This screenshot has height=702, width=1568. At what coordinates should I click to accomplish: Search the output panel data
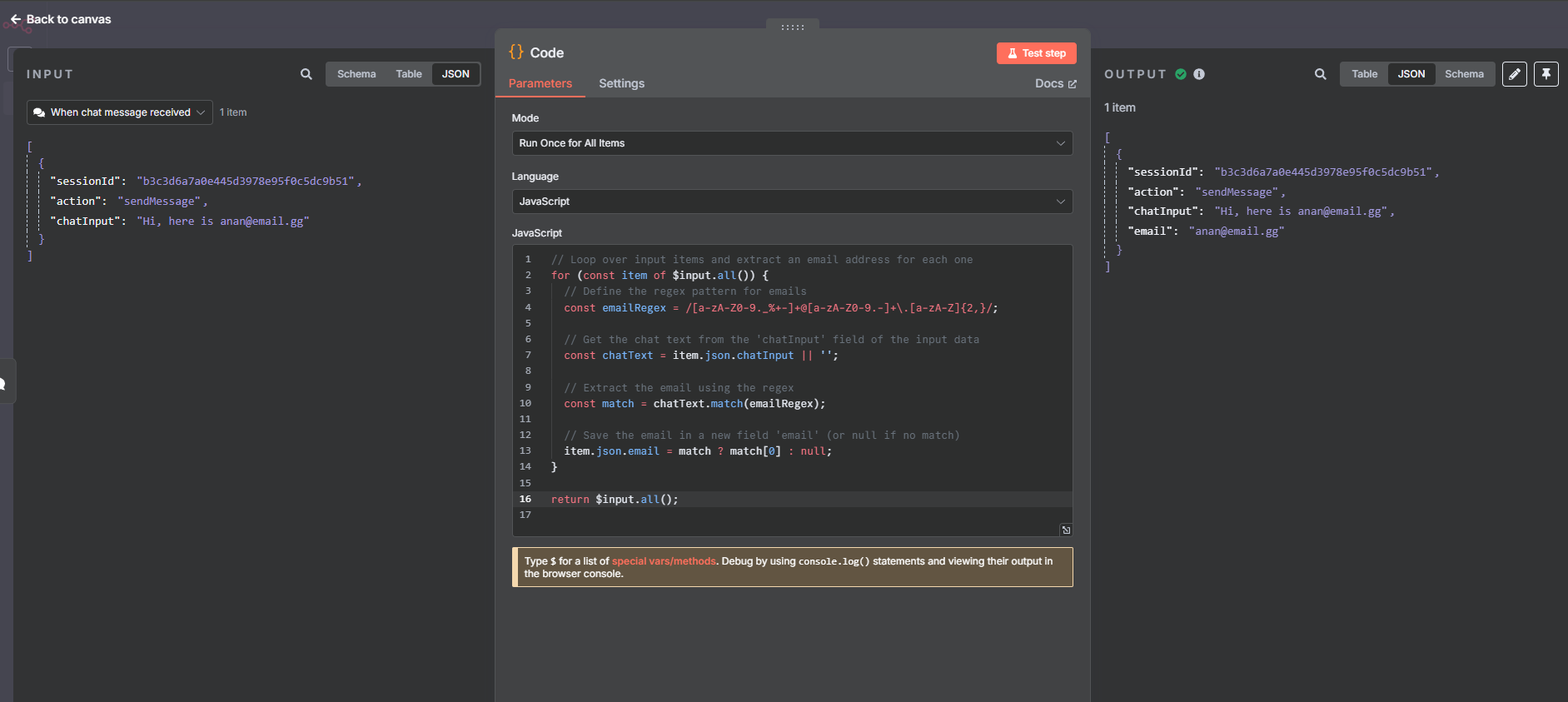tap(1321, 74)
